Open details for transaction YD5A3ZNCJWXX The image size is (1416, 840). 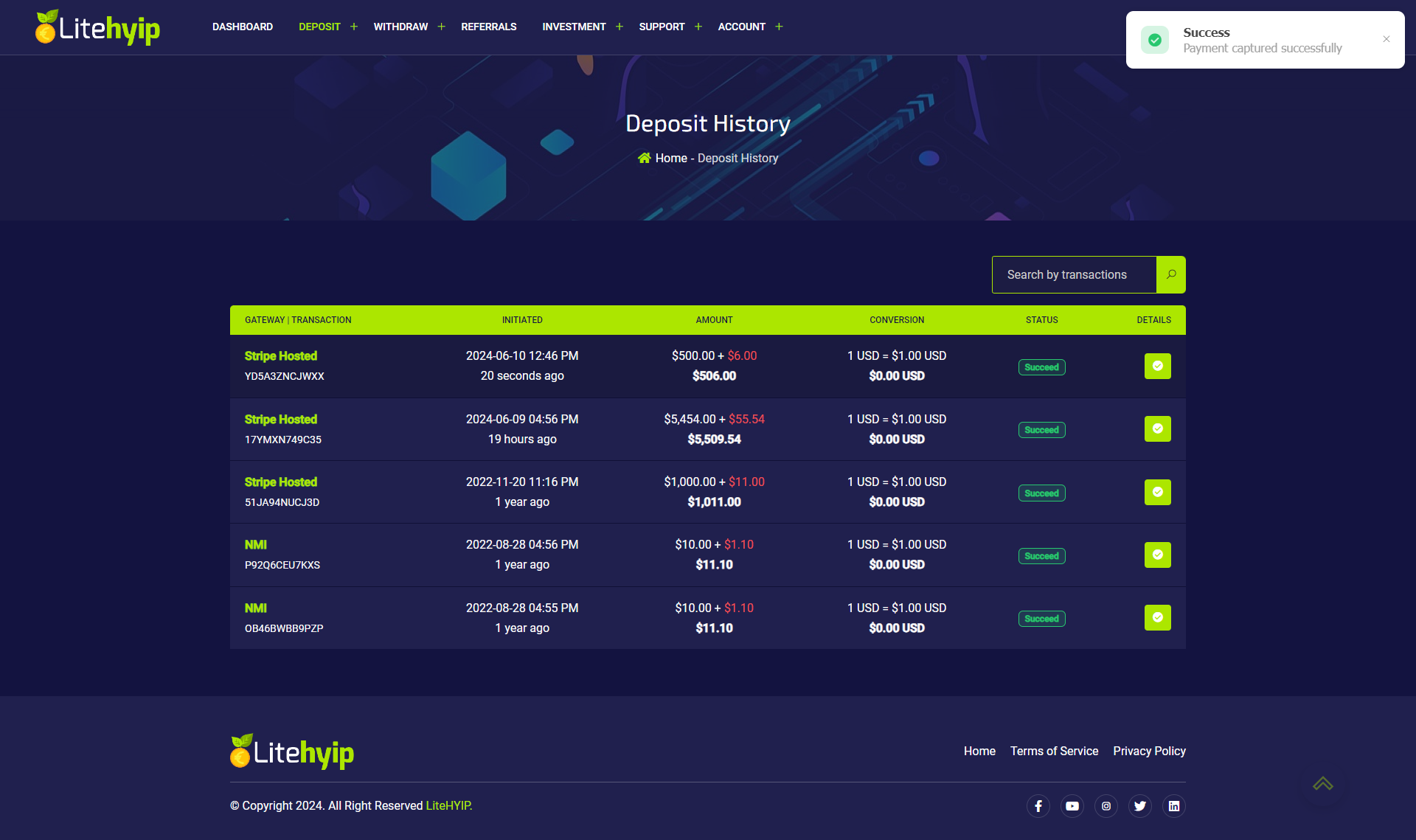(x=1157, y=366)
